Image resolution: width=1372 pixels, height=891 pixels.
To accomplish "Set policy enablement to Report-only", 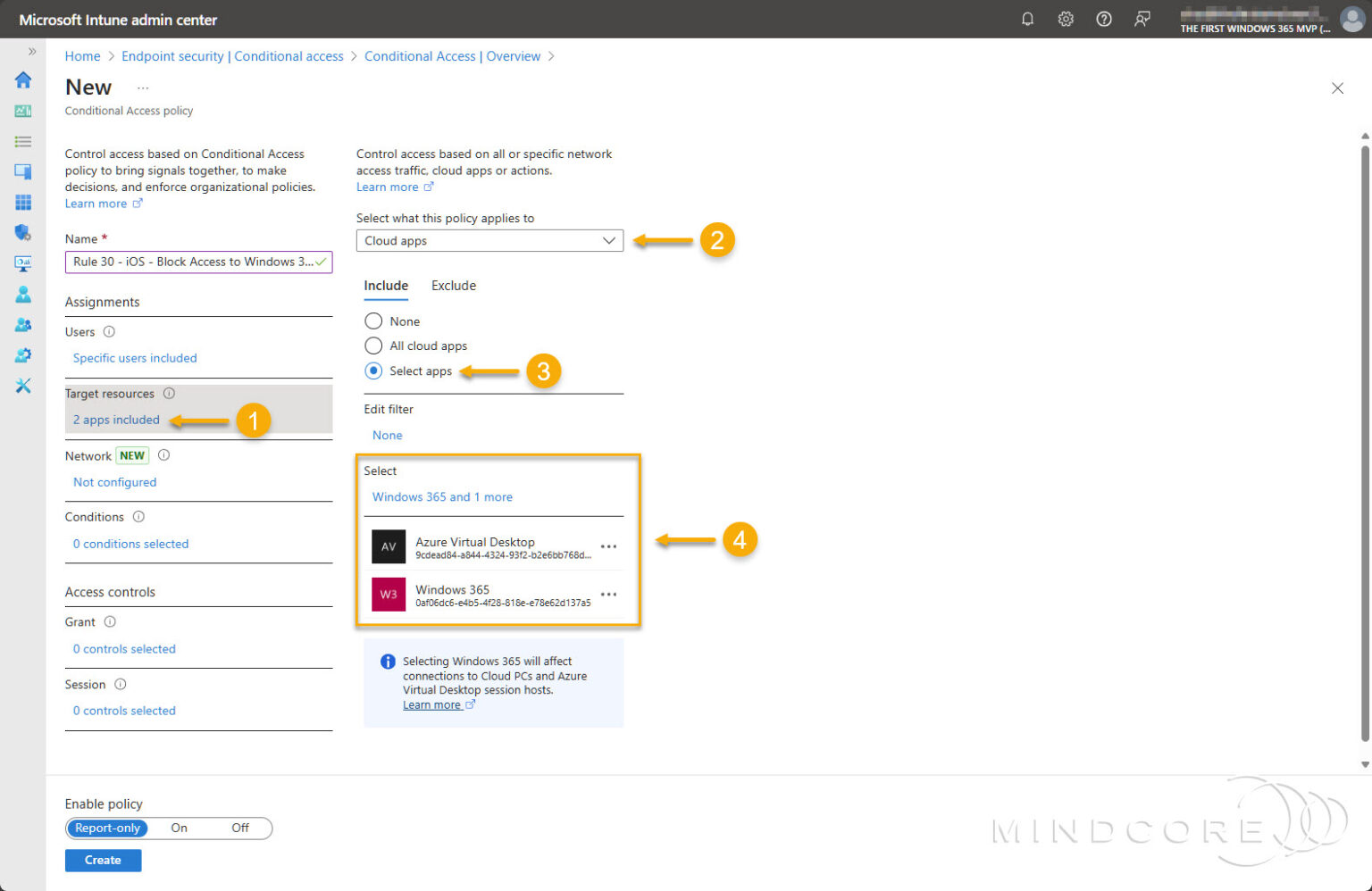I will point(107,828).
